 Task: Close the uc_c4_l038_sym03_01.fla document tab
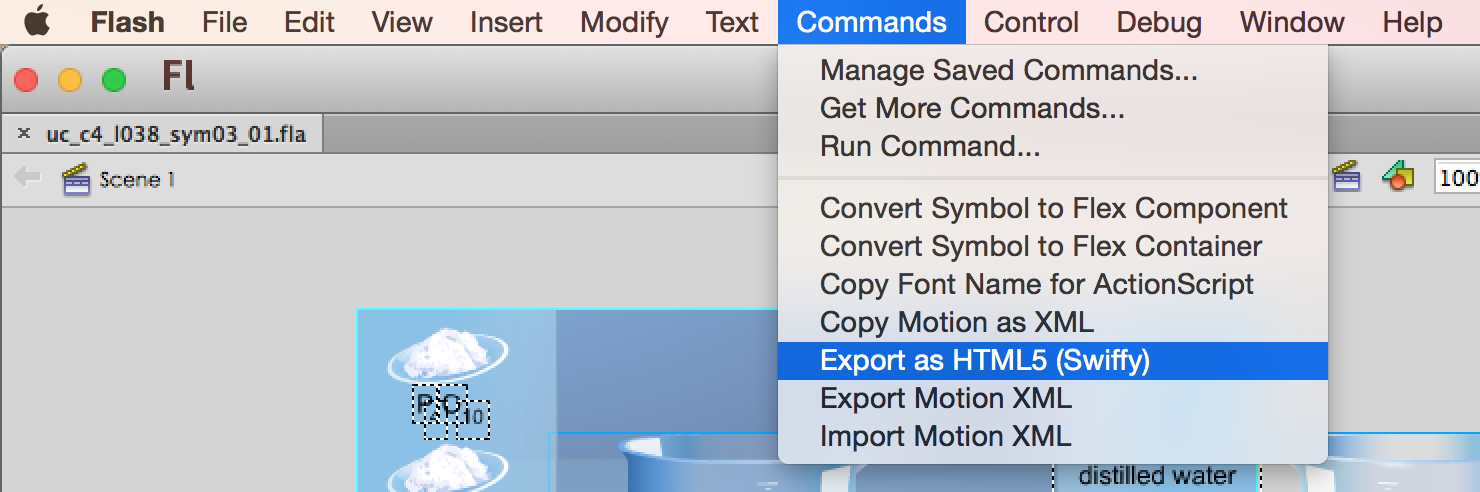24,133
